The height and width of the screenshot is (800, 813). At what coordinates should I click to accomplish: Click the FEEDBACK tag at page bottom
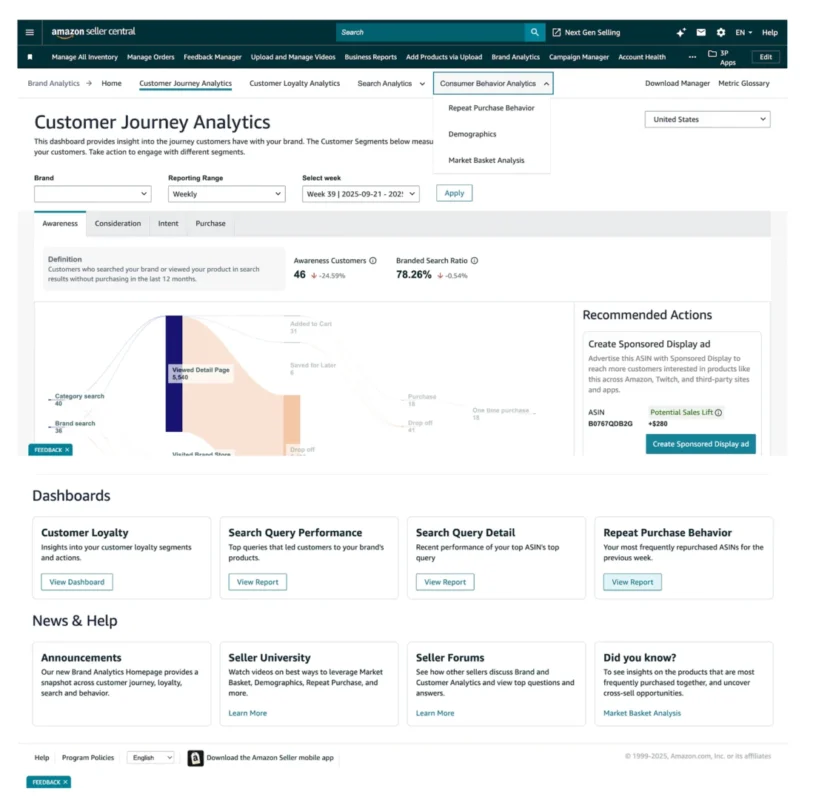(x=48, y=782)
